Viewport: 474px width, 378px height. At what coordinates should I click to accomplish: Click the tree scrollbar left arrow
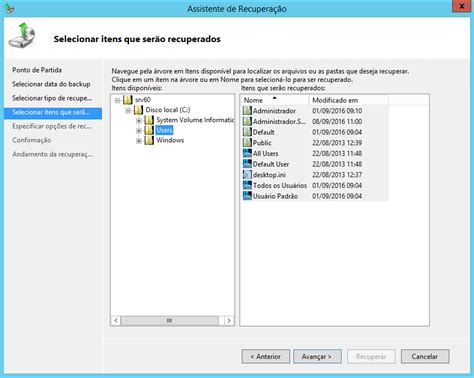(116, 320)
